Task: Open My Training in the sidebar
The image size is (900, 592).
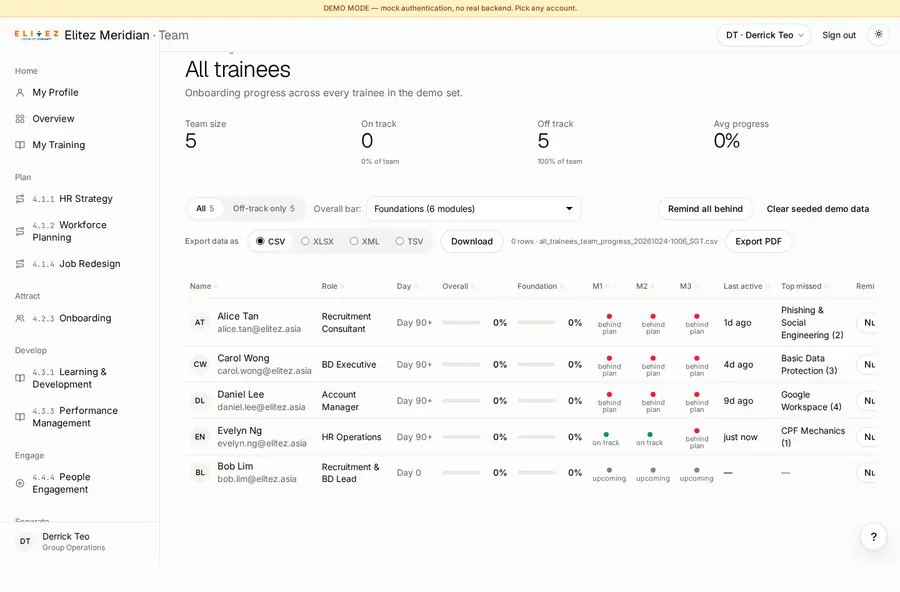Action: pos(80,145)
